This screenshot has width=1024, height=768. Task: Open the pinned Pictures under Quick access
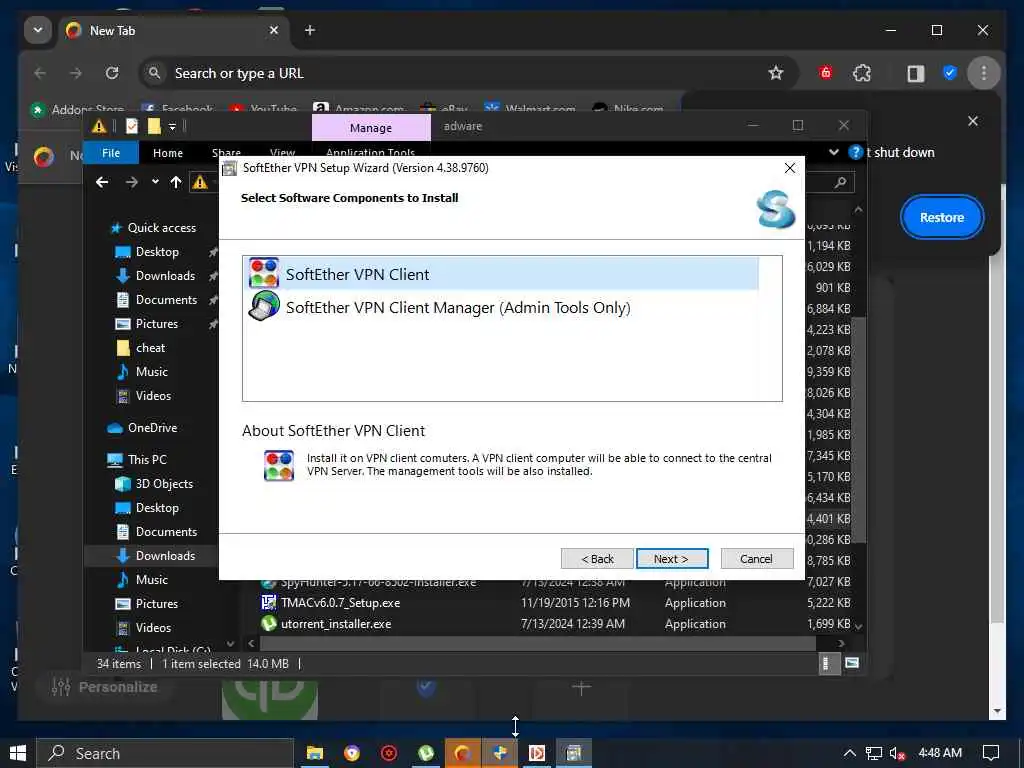(x=157, y=324)
